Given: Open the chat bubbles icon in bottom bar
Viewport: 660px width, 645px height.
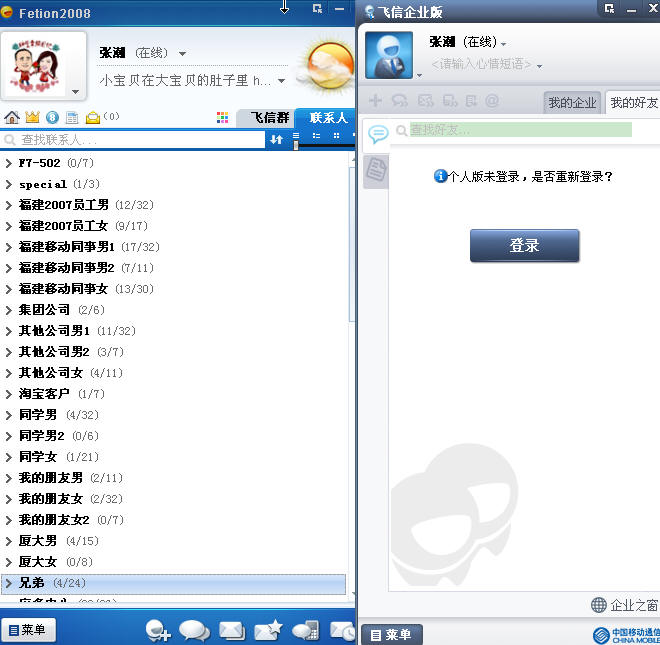Looking at the screenshot, I should tap(194, 631).
